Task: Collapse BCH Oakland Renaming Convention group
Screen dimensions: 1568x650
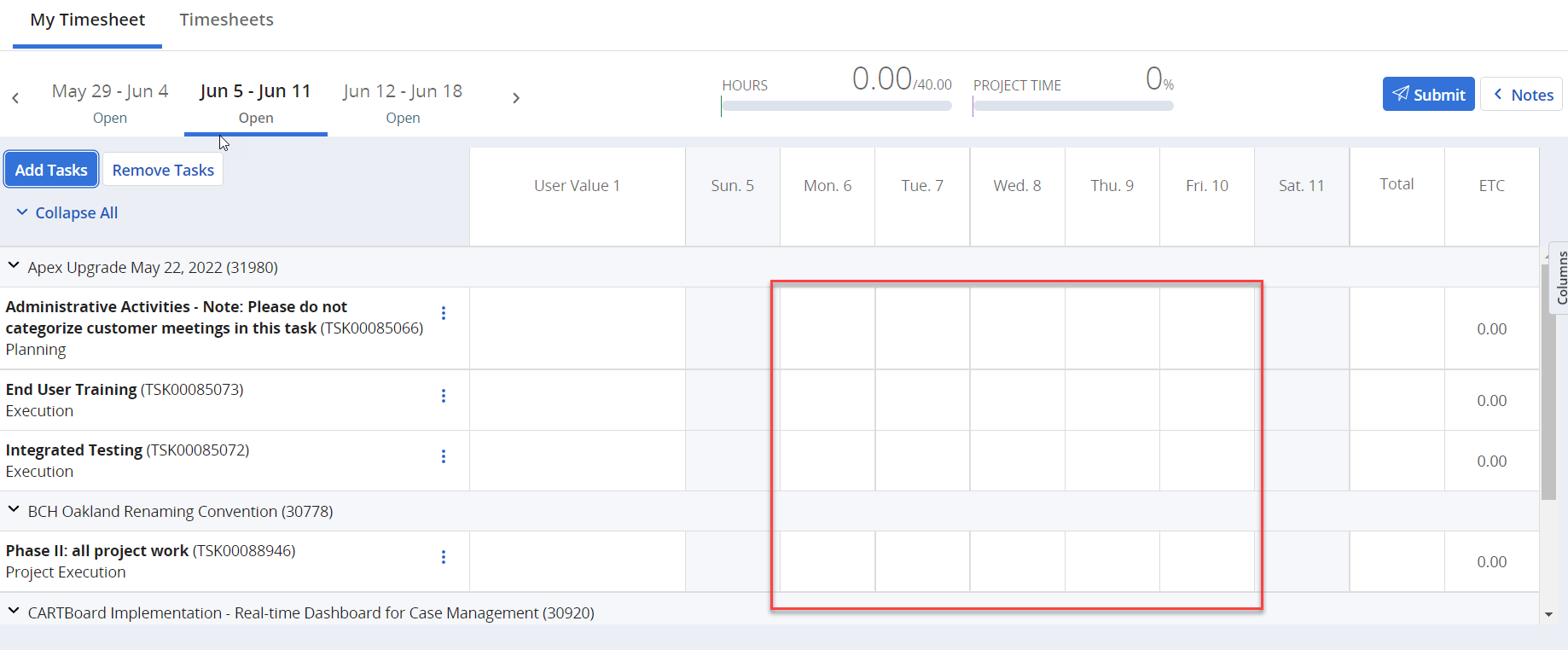Action: point(14,510)
